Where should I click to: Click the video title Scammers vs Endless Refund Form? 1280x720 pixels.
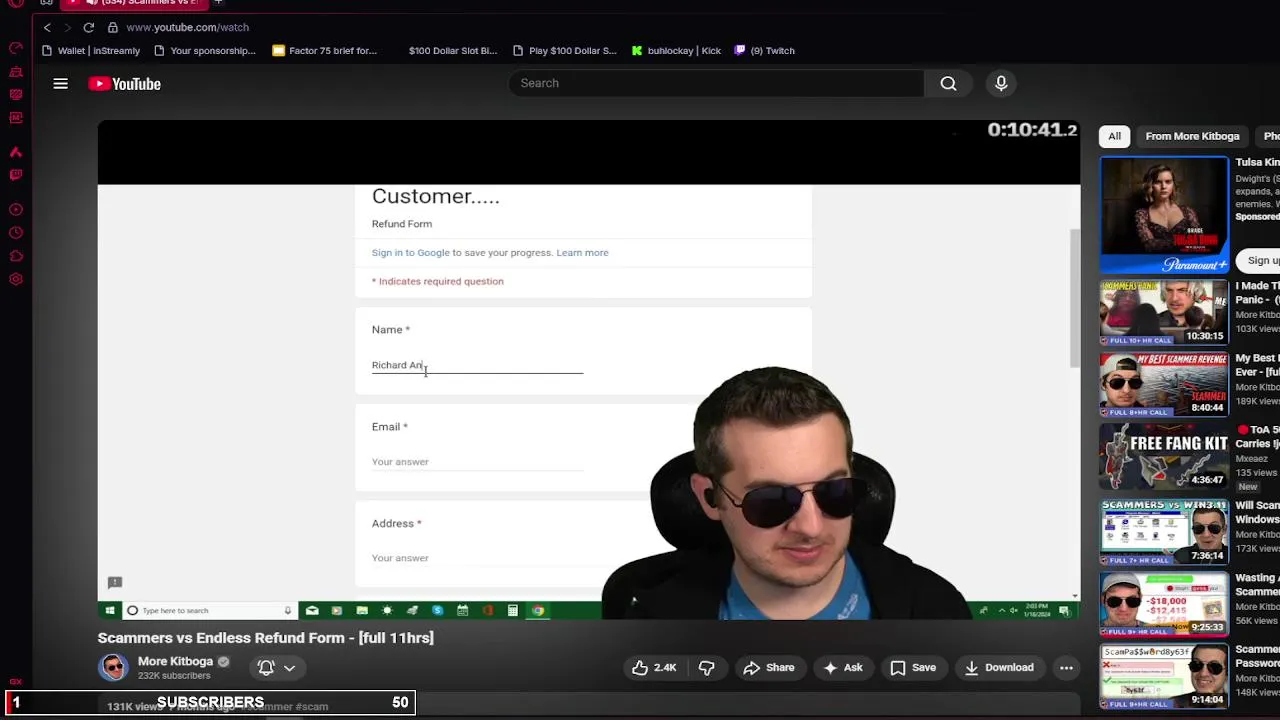[x=265, y=637]
